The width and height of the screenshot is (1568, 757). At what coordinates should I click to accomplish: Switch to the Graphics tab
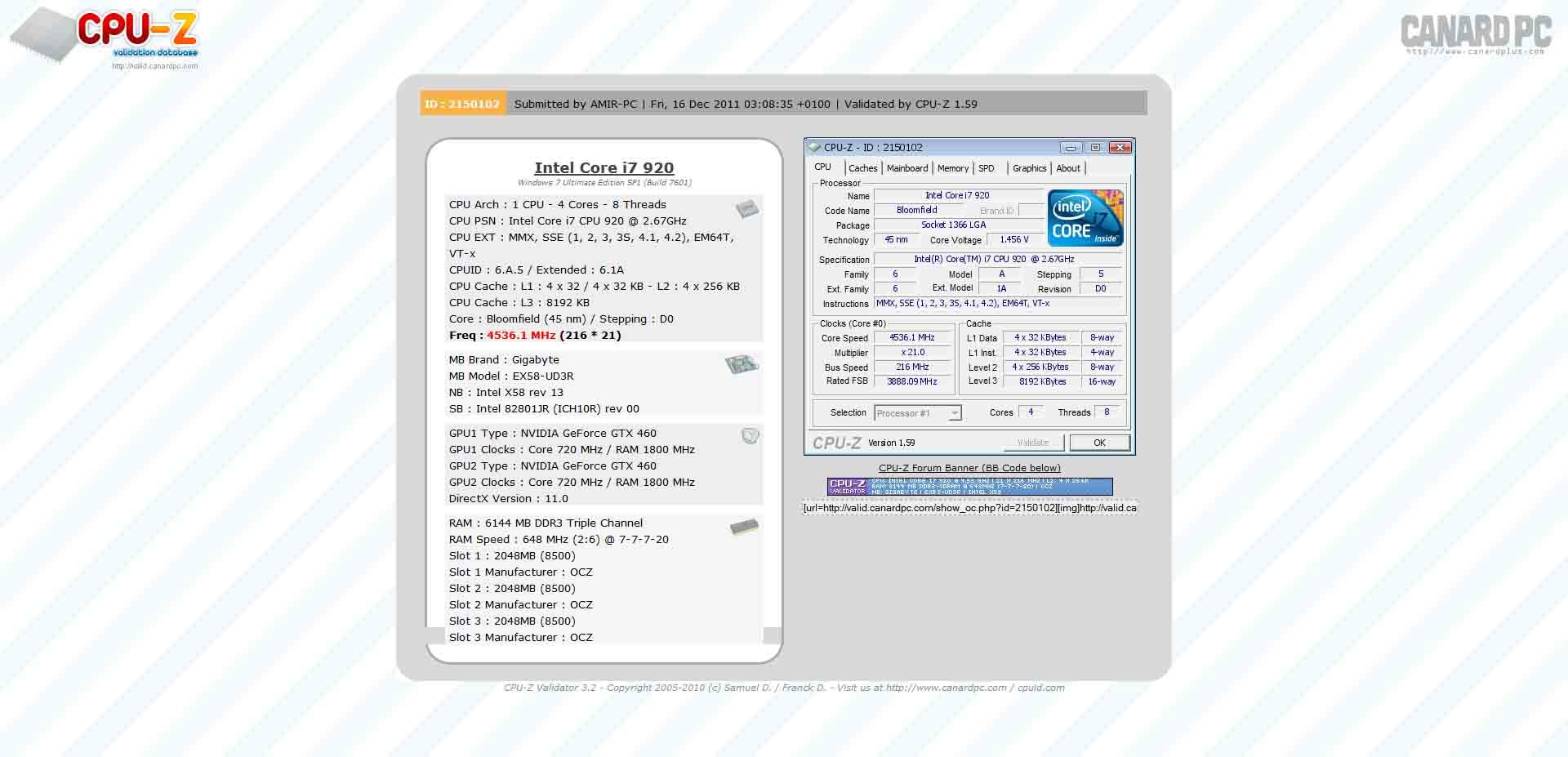[1029, 168]
